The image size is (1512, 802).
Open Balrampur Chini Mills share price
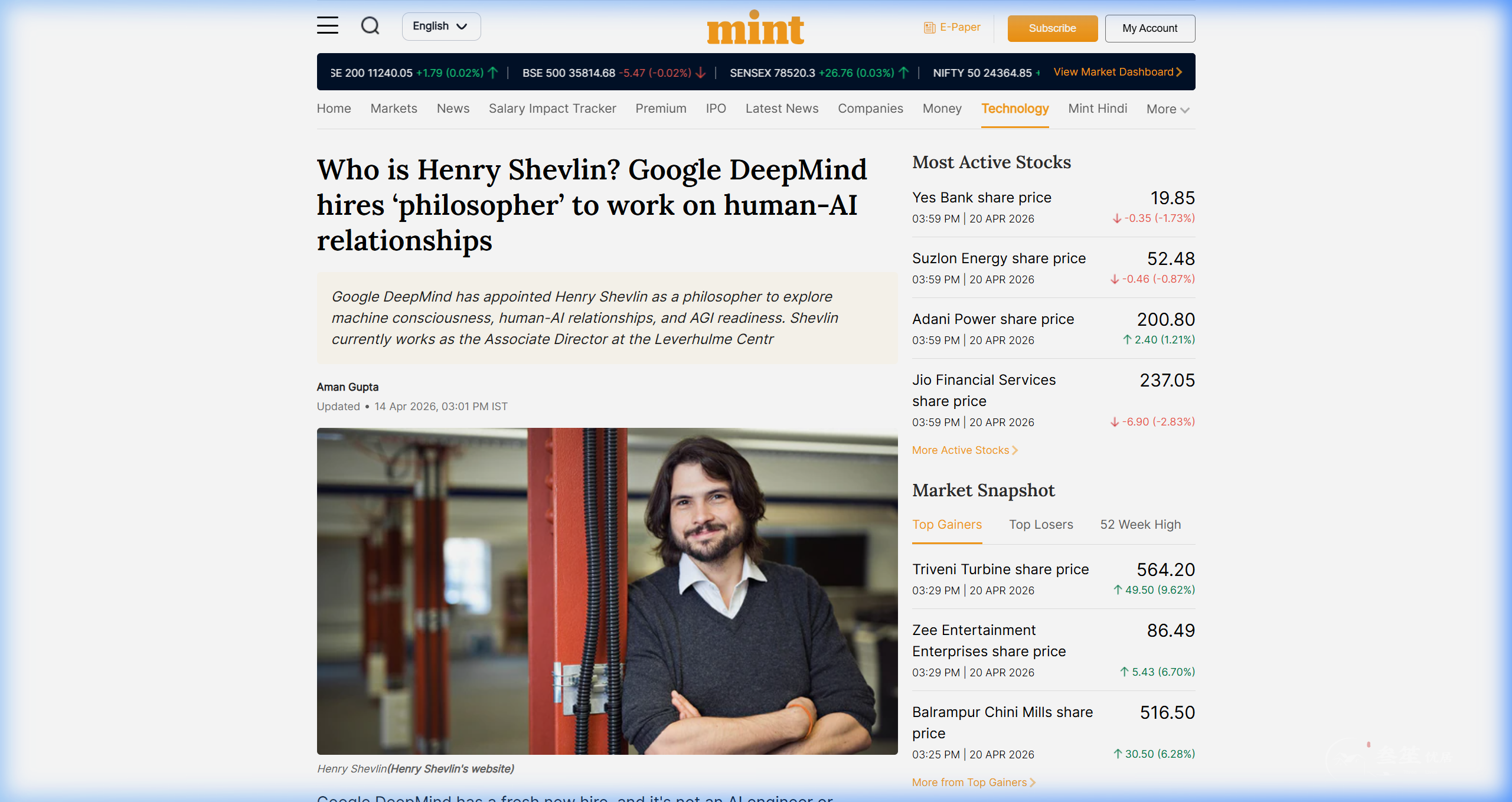[1002, 723]
